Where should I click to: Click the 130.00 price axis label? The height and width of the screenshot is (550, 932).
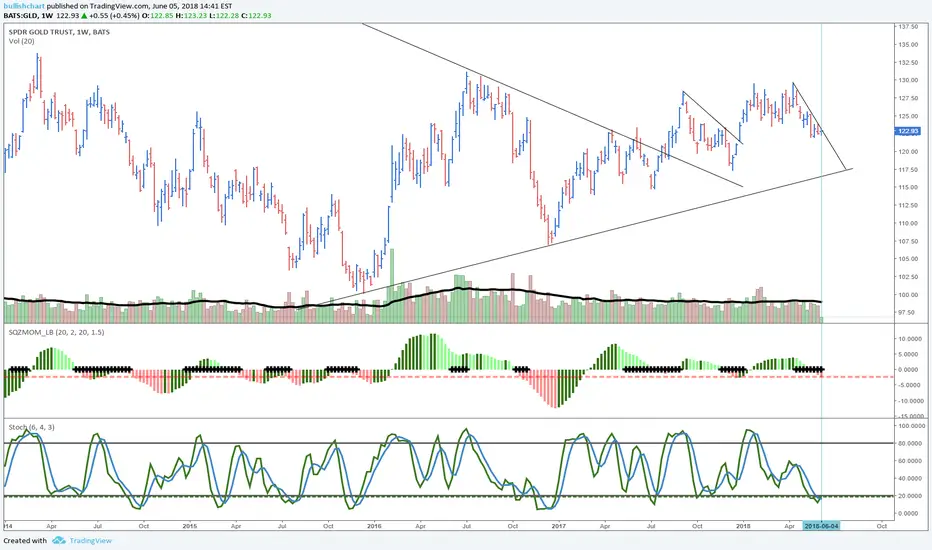(907, 80)
